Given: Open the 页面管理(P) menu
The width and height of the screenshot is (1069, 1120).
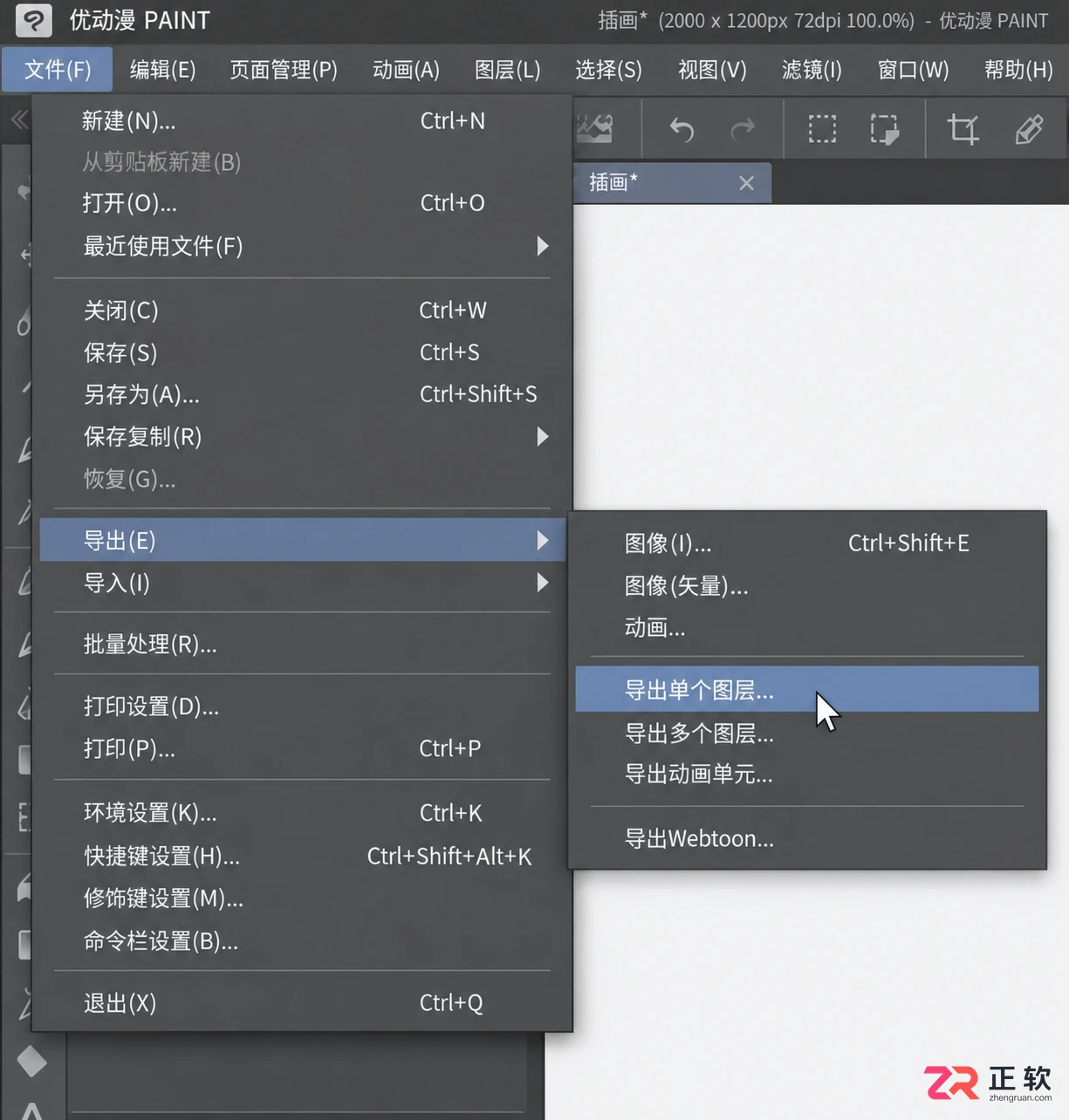Looking at the screenshot, I should [x=284, y=69].
